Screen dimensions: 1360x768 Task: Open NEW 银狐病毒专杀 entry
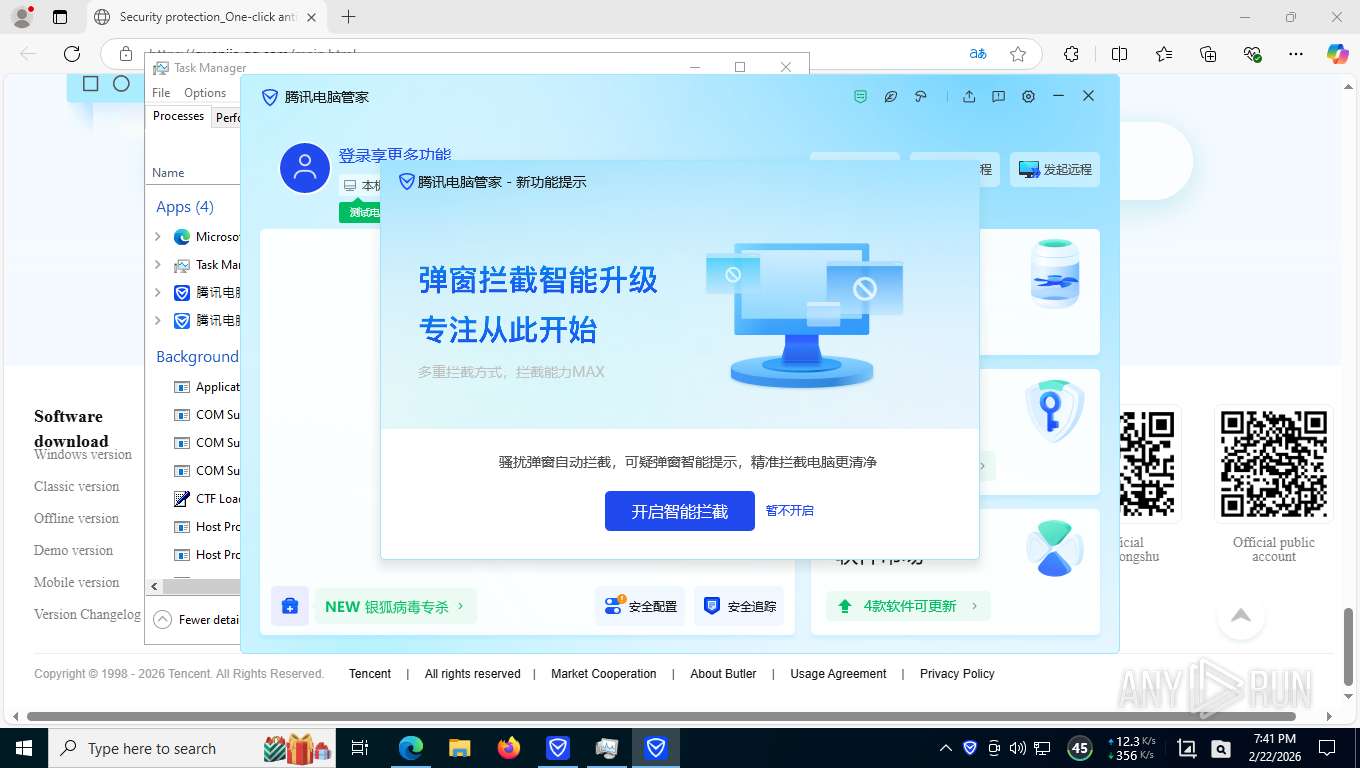(x=395, y=606)
